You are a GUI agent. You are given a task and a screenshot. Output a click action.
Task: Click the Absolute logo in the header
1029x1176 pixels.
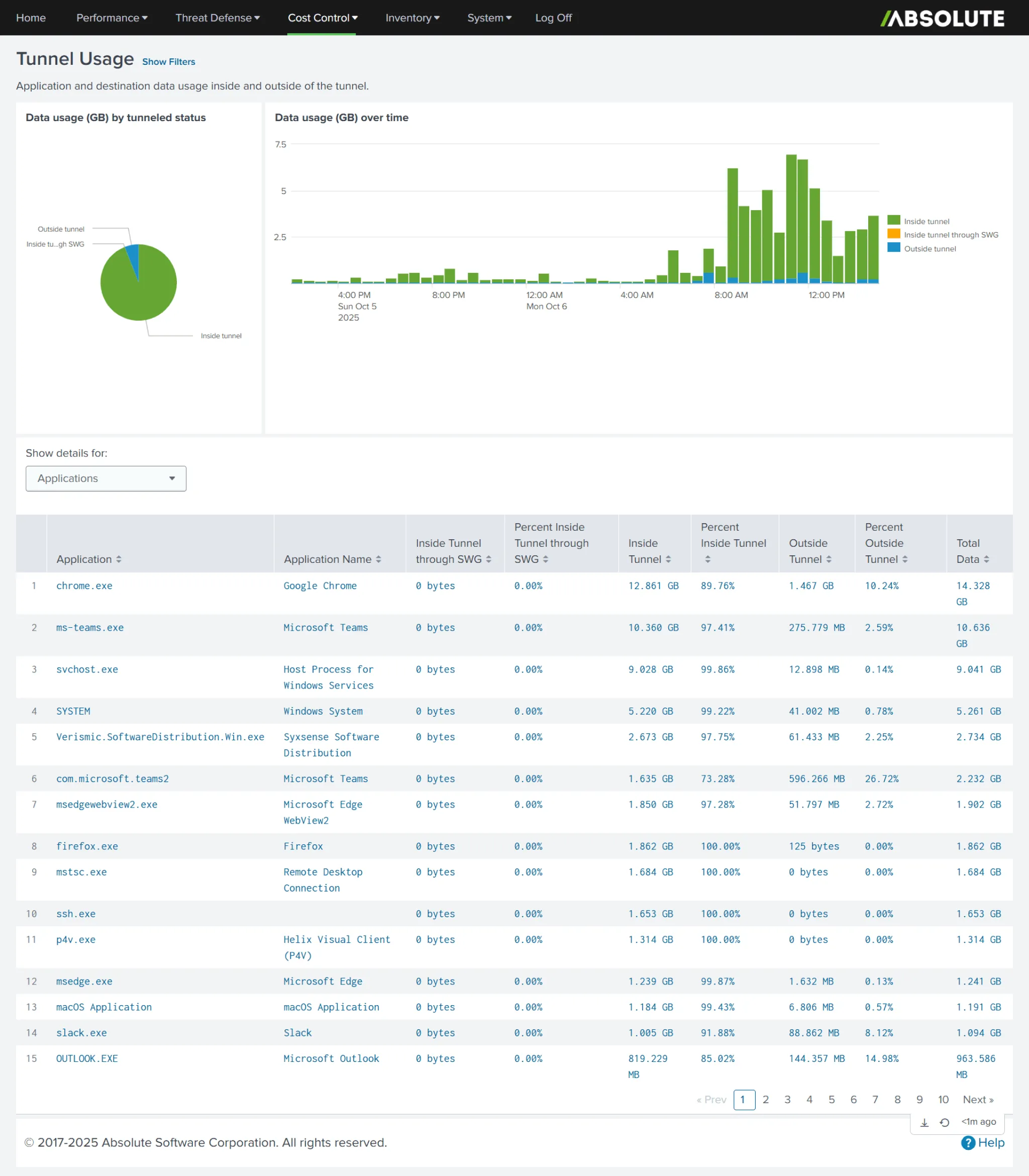[942, 19]
